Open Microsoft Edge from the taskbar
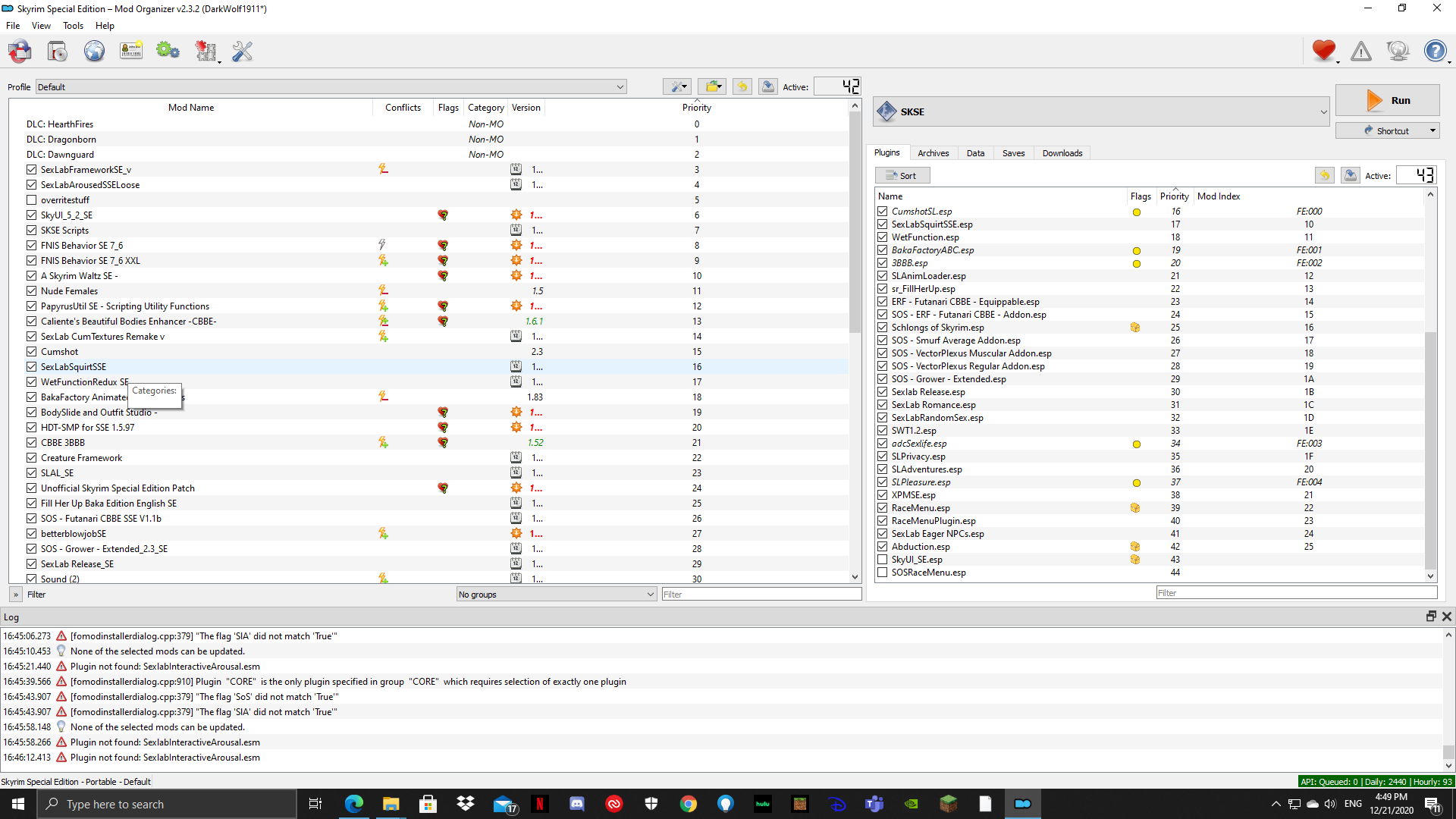The height and width of the screenshot is (819, 1456). click(x=354, y=804)
